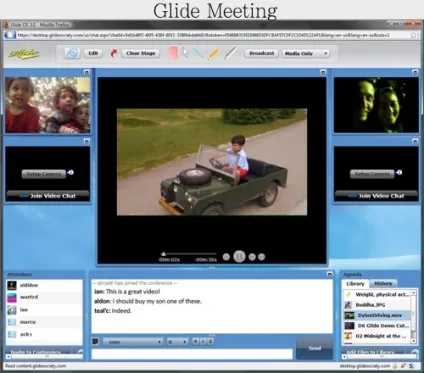Select DylanDriving.mov in library
Image resolution: width=424 pixels, height=373 pixels.
pos(377,315)
